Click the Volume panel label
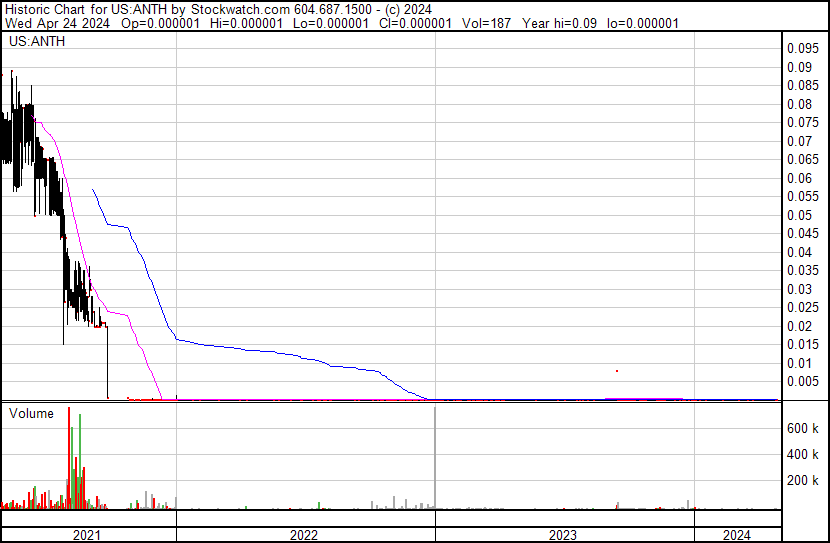830x543 pixels. click(x=31, y=413)
